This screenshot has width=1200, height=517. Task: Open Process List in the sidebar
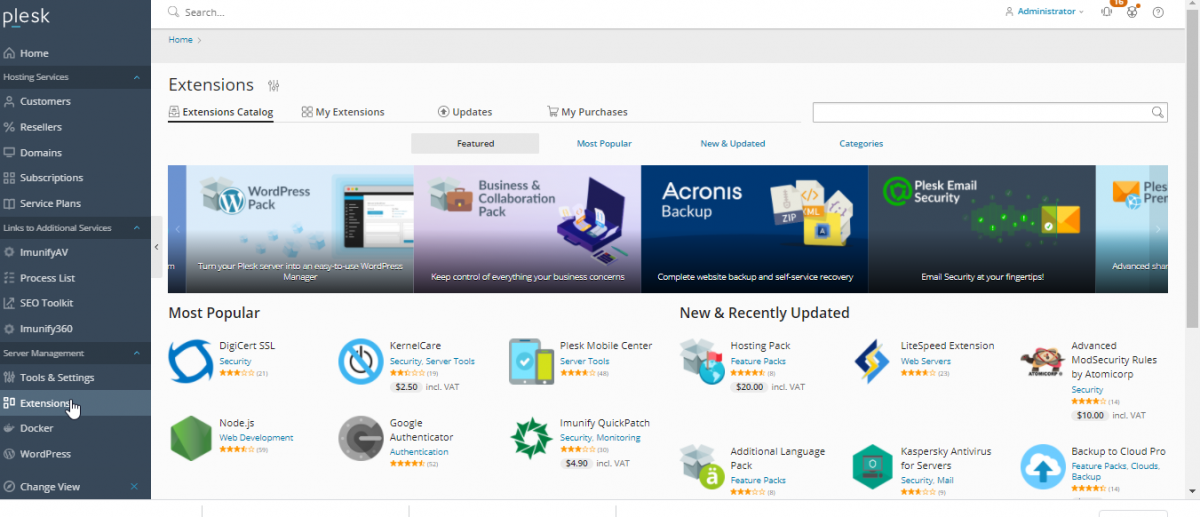pyautogui.click(x=75, y=278)
